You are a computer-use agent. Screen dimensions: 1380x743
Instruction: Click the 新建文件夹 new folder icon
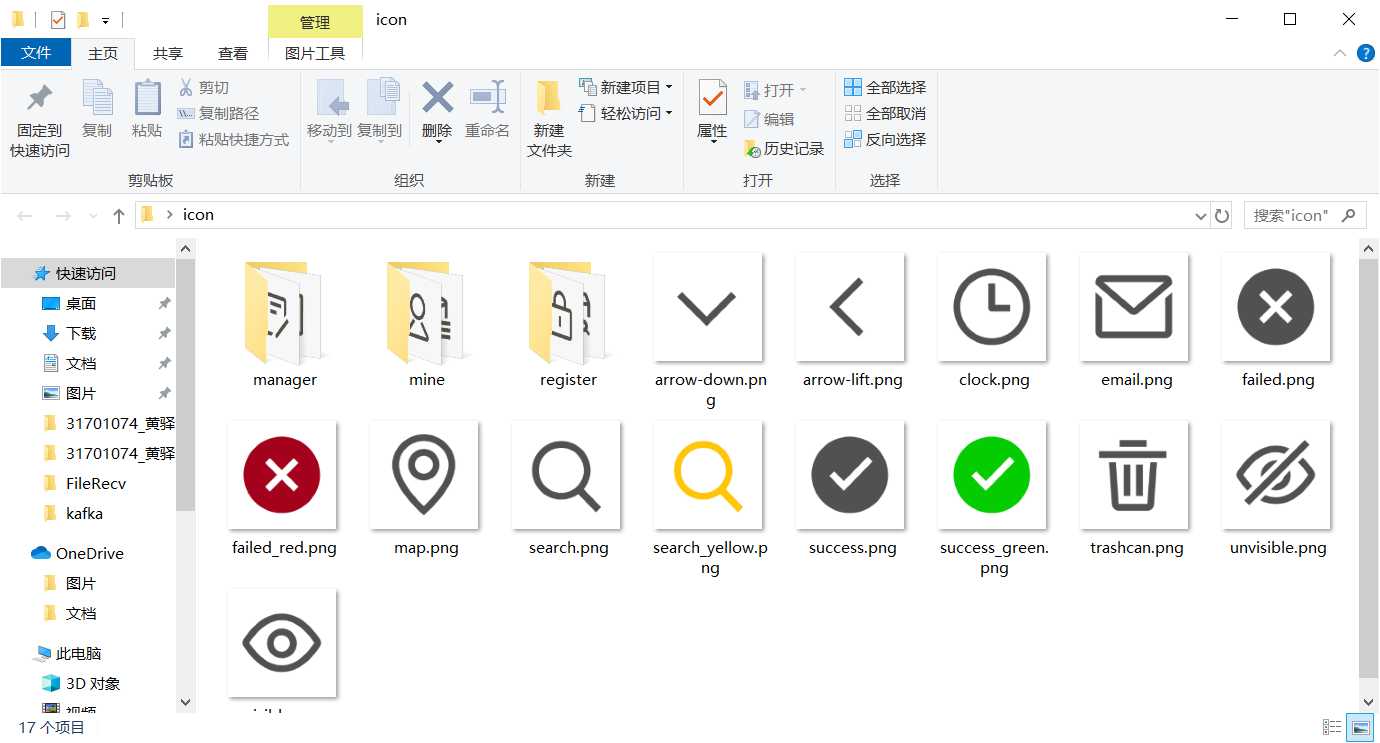548,98
